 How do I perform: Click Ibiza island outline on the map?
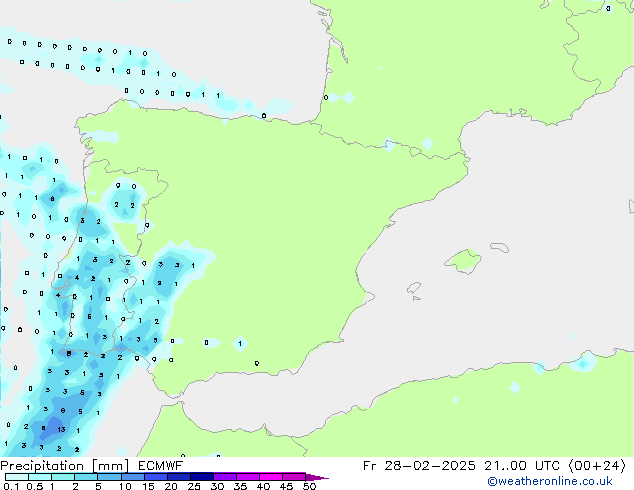tap(414, 288)
